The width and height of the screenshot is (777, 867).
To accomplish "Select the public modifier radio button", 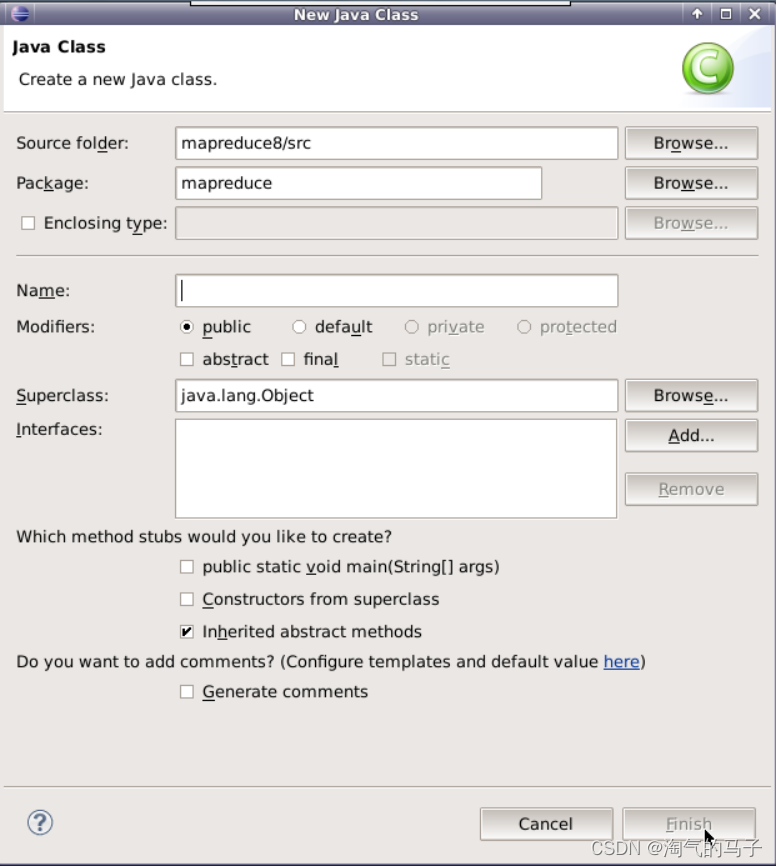I will click(x=187, y=327).
